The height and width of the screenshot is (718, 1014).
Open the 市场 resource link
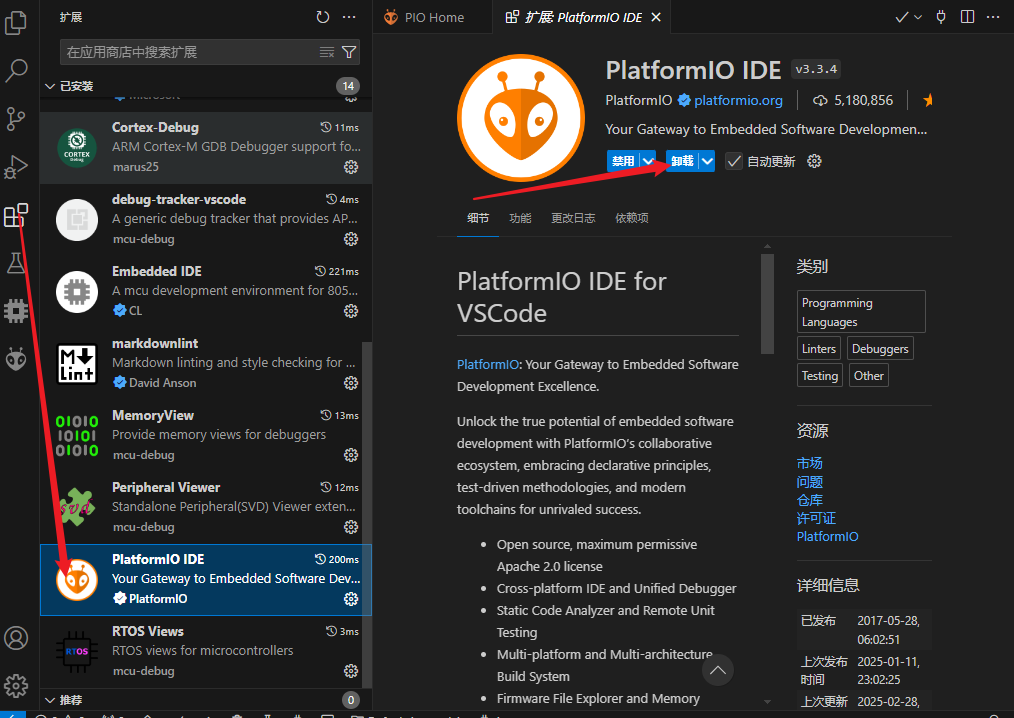pyautogui.click(x=810, y=463)
